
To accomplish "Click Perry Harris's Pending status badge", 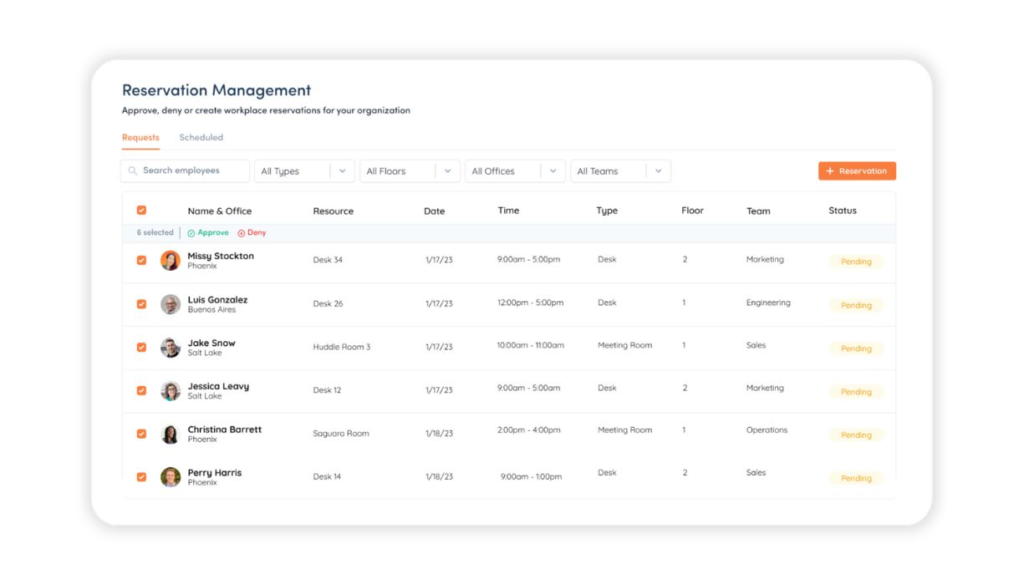I will (x=856, y=479).
